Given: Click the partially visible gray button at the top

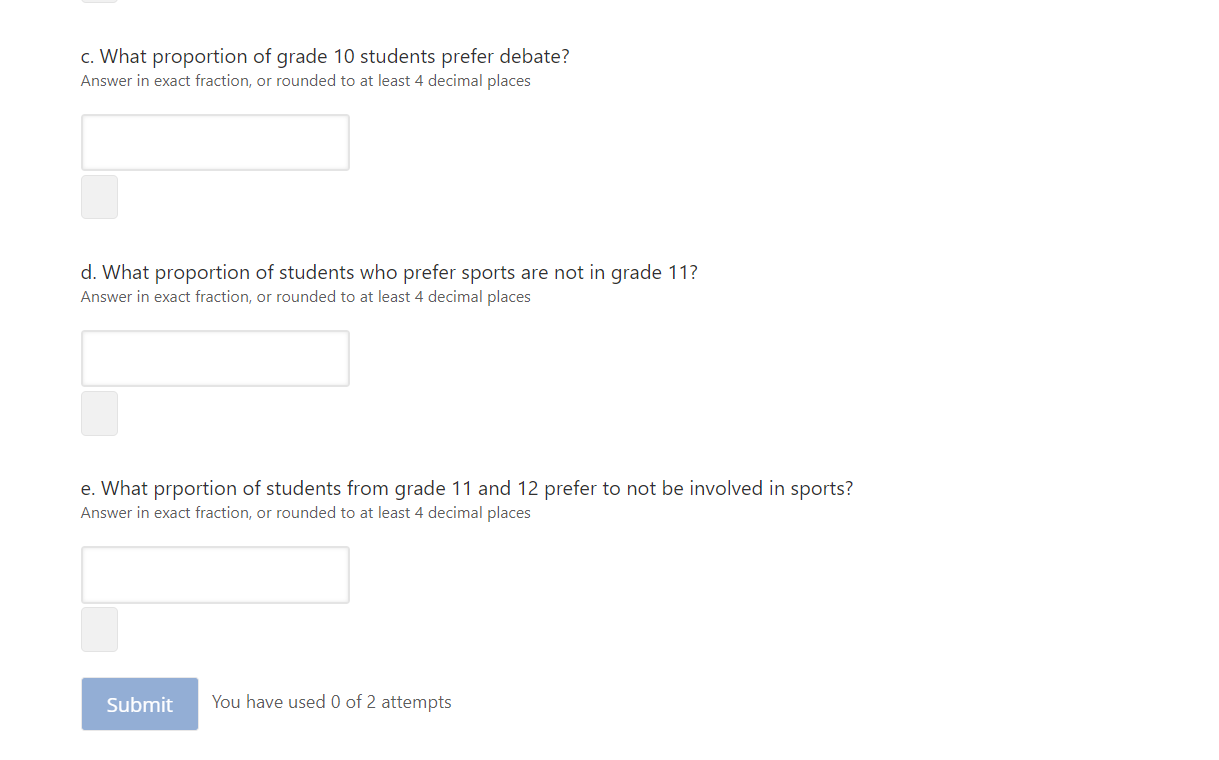Looking at the screenshot, I should (99, 2).
